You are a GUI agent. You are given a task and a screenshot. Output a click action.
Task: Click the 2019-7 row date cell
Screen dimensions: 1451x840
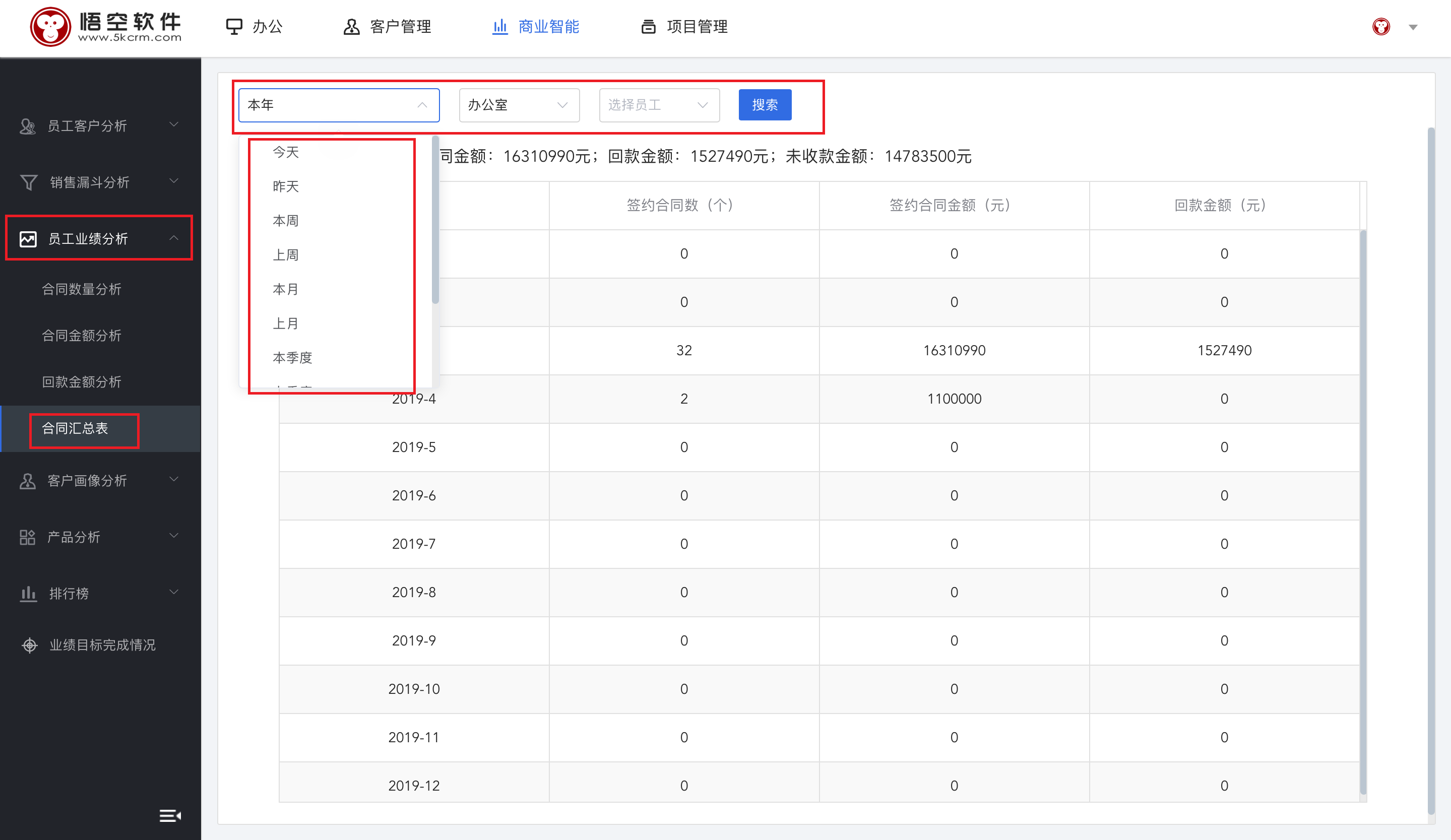[414, 544]
